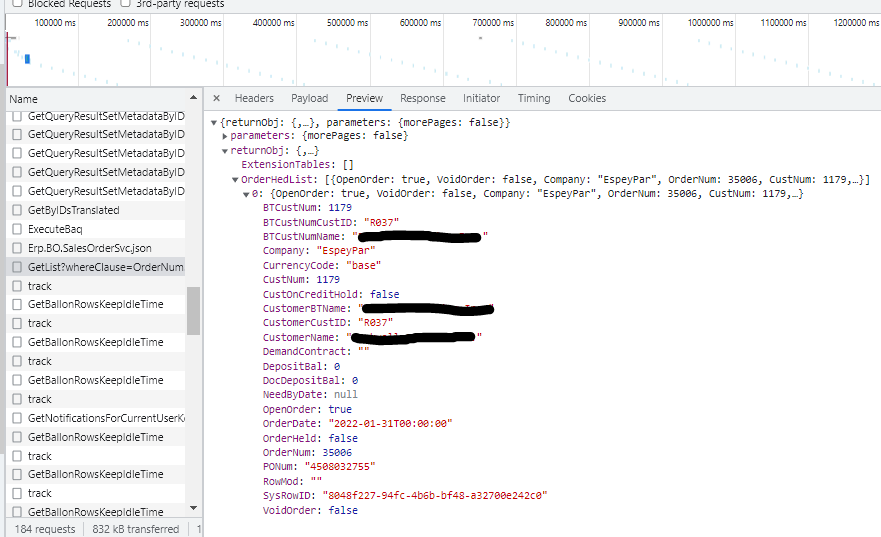Expand the parameters morePages node
Image resolution: width=881 pixels, height=537 pixels.
pos(225,136)
